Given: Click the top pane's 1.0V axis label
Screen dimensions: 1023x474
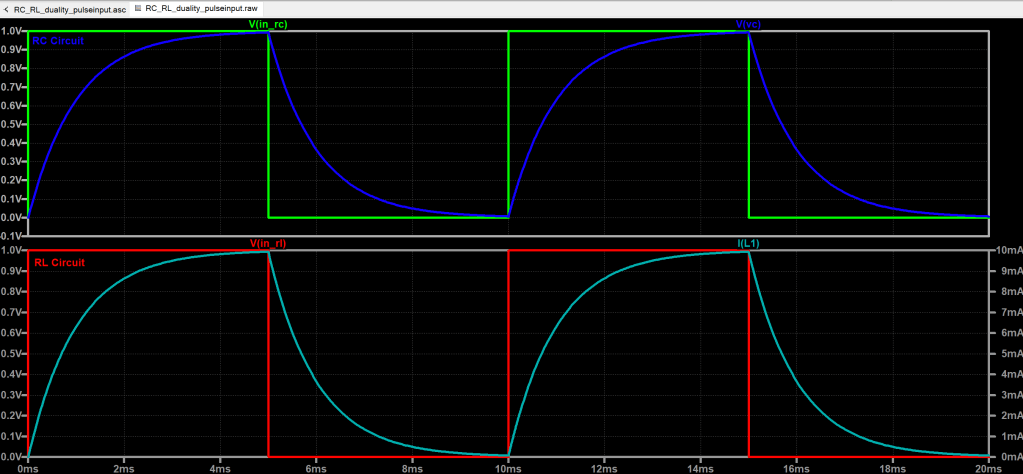Looking at the screenshot, I should pyautogui.click(x=12, y=31).
